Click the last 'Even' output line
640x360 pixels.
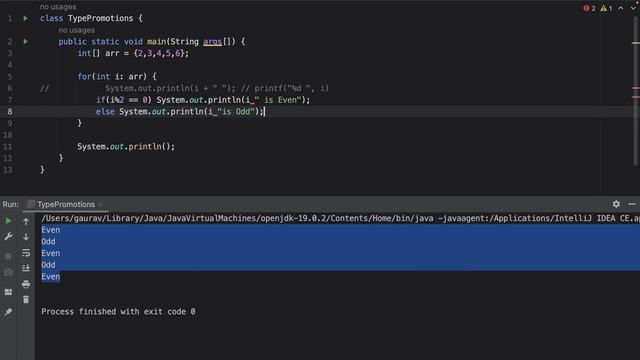pos(51,277)
